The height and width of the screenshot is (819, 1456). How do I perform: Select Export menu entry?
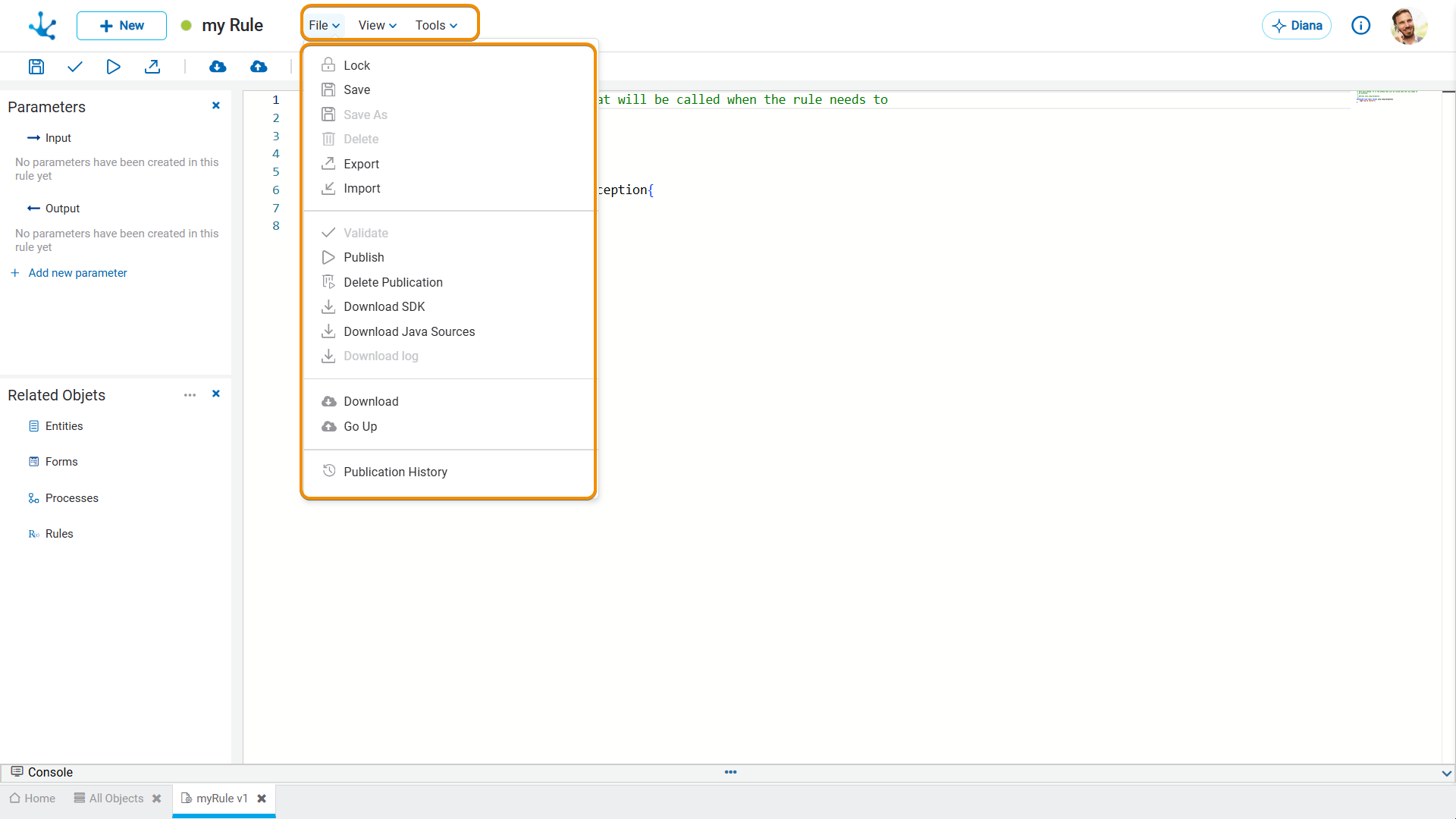(x=449, y=164)
